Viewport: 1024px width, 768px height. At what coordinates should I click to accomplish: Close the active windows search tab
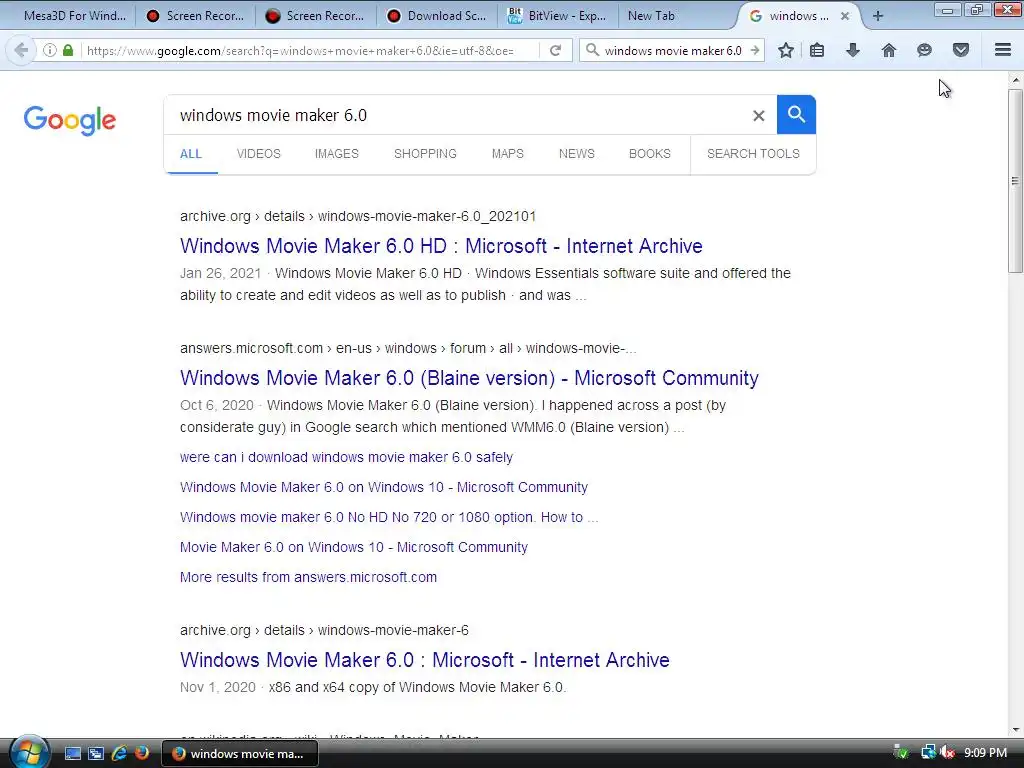[x=844, y=16]
